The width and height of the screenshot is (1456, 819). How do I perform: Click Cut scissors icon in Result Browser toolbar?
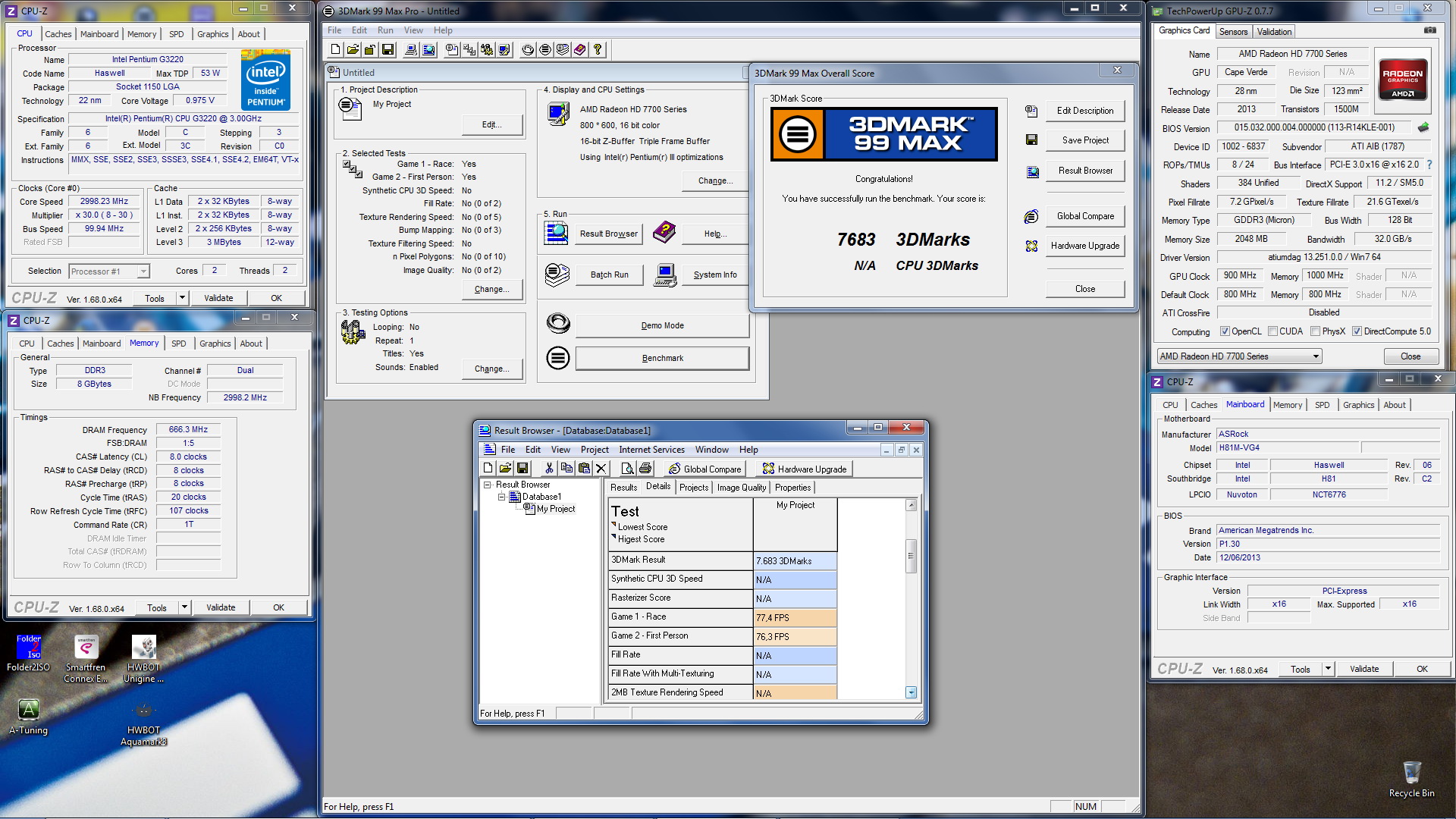(549, 469)
